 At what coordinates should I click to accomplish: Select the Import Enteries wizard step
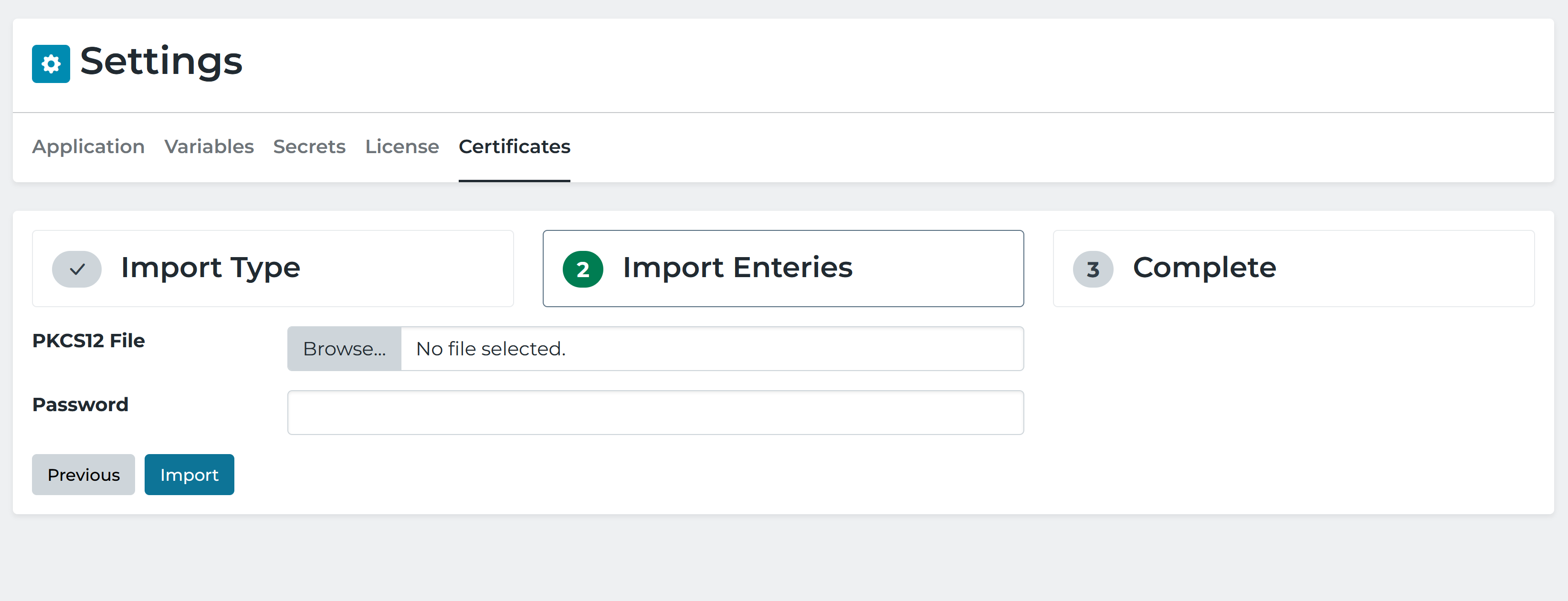click(783, 268)
